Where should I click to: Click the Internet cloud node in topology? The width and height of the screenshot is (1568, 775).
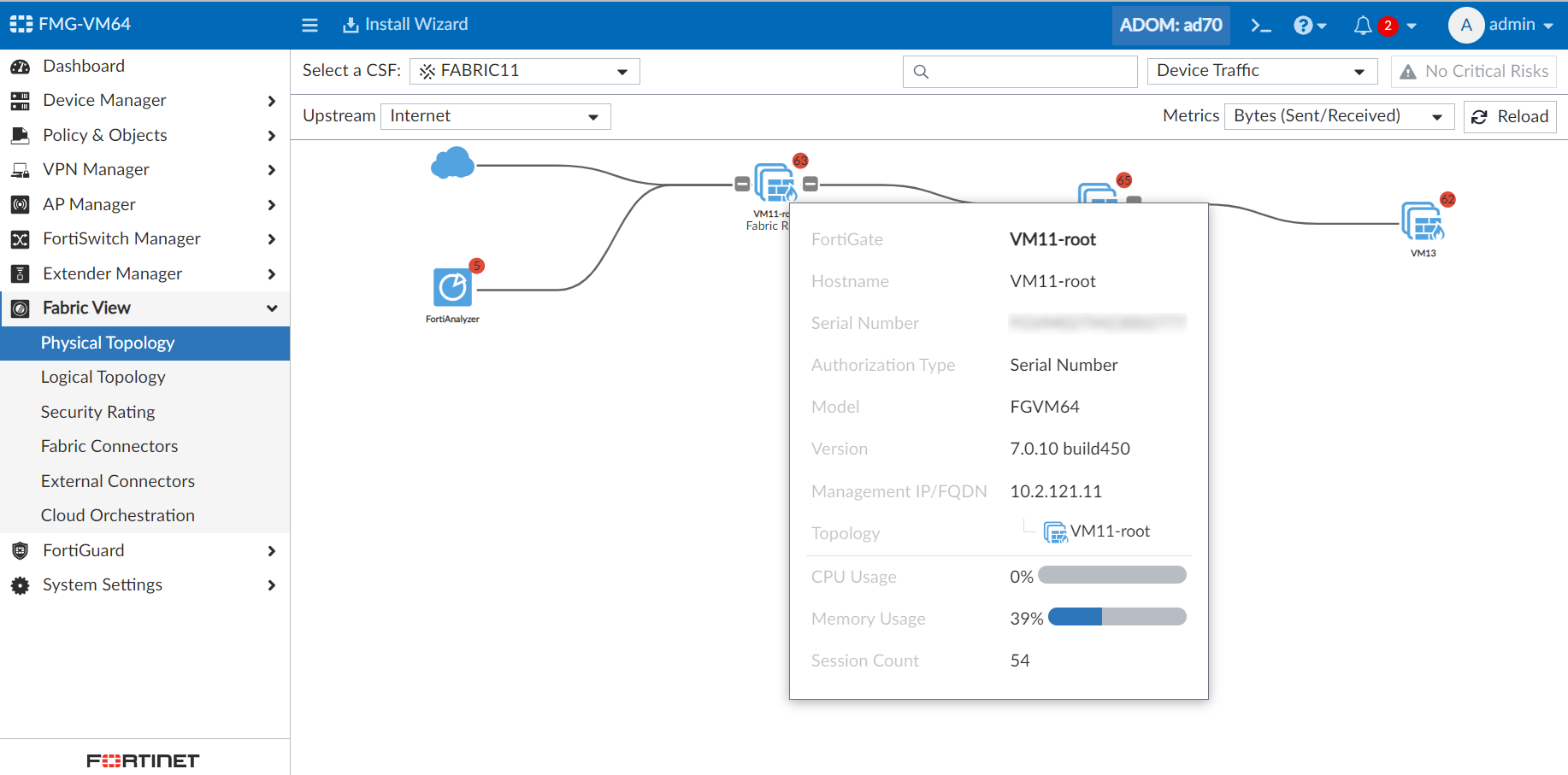pyautogui.click(x=452, y=162)
